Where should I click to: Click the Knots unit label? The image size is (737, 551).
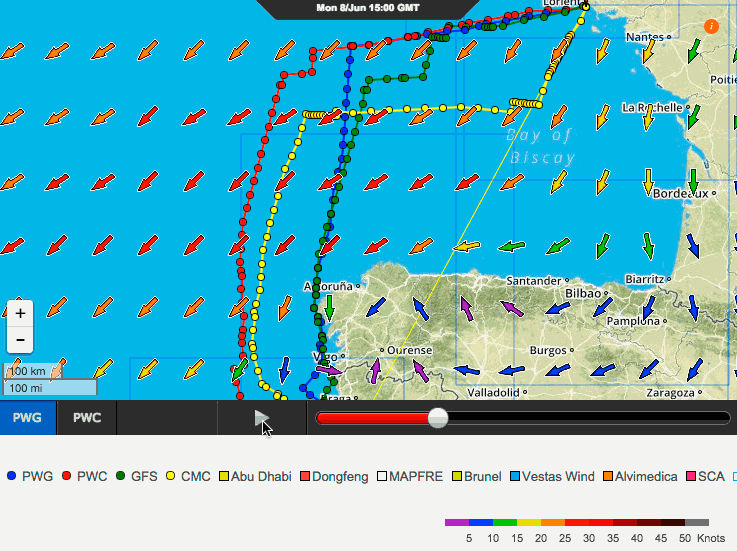tap(711, 538)
